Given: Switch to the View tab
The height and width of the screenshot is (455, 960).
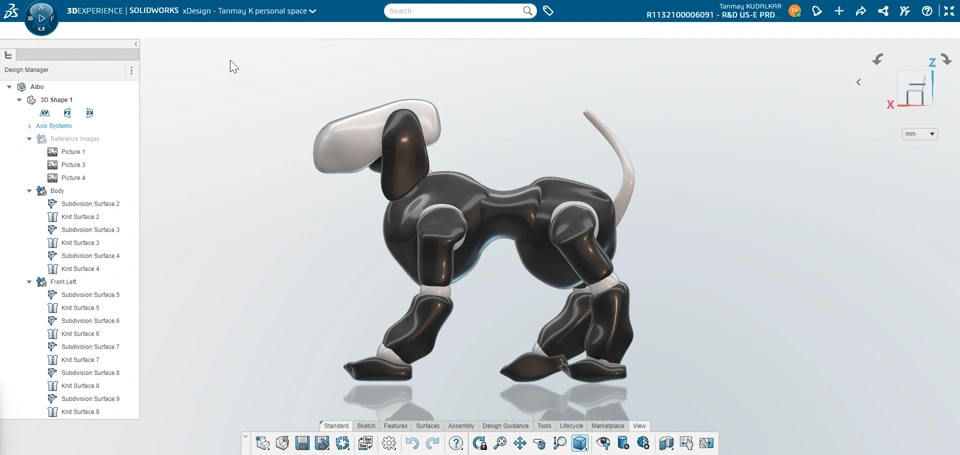Looking at the screenshot, I should (x=639, y=426).
